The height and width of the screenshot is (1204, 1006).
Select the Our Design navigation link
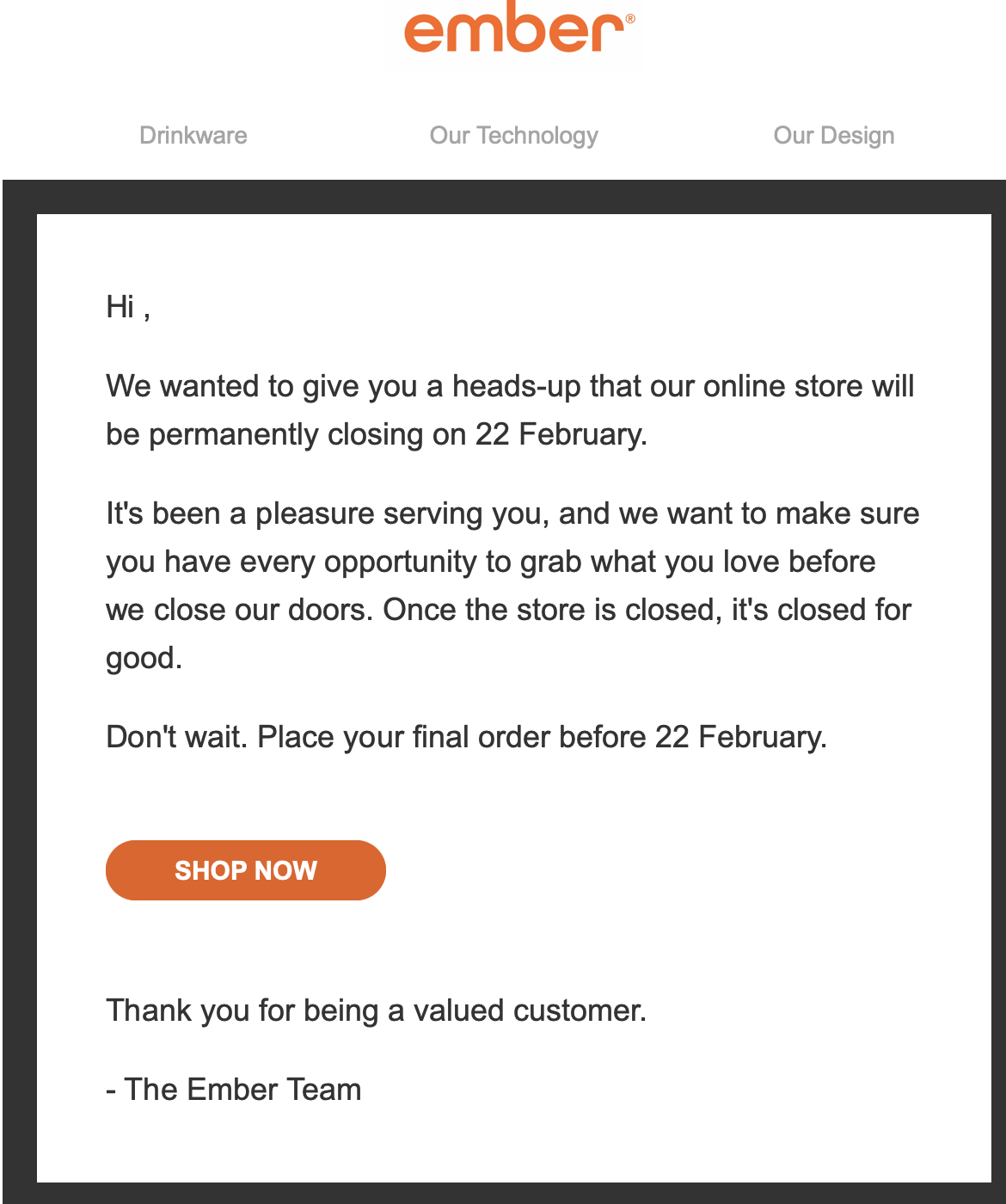click(x=833, y=136)
